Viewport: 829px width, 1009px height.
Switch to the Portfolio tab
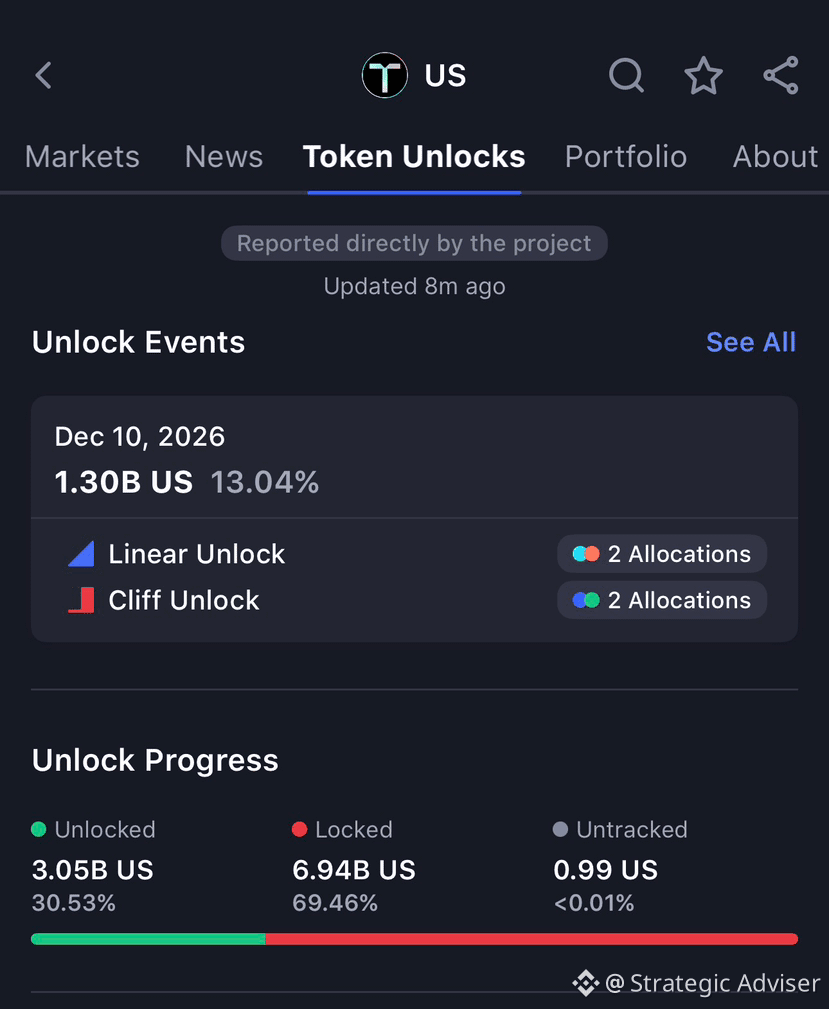[x=626, y=156]
